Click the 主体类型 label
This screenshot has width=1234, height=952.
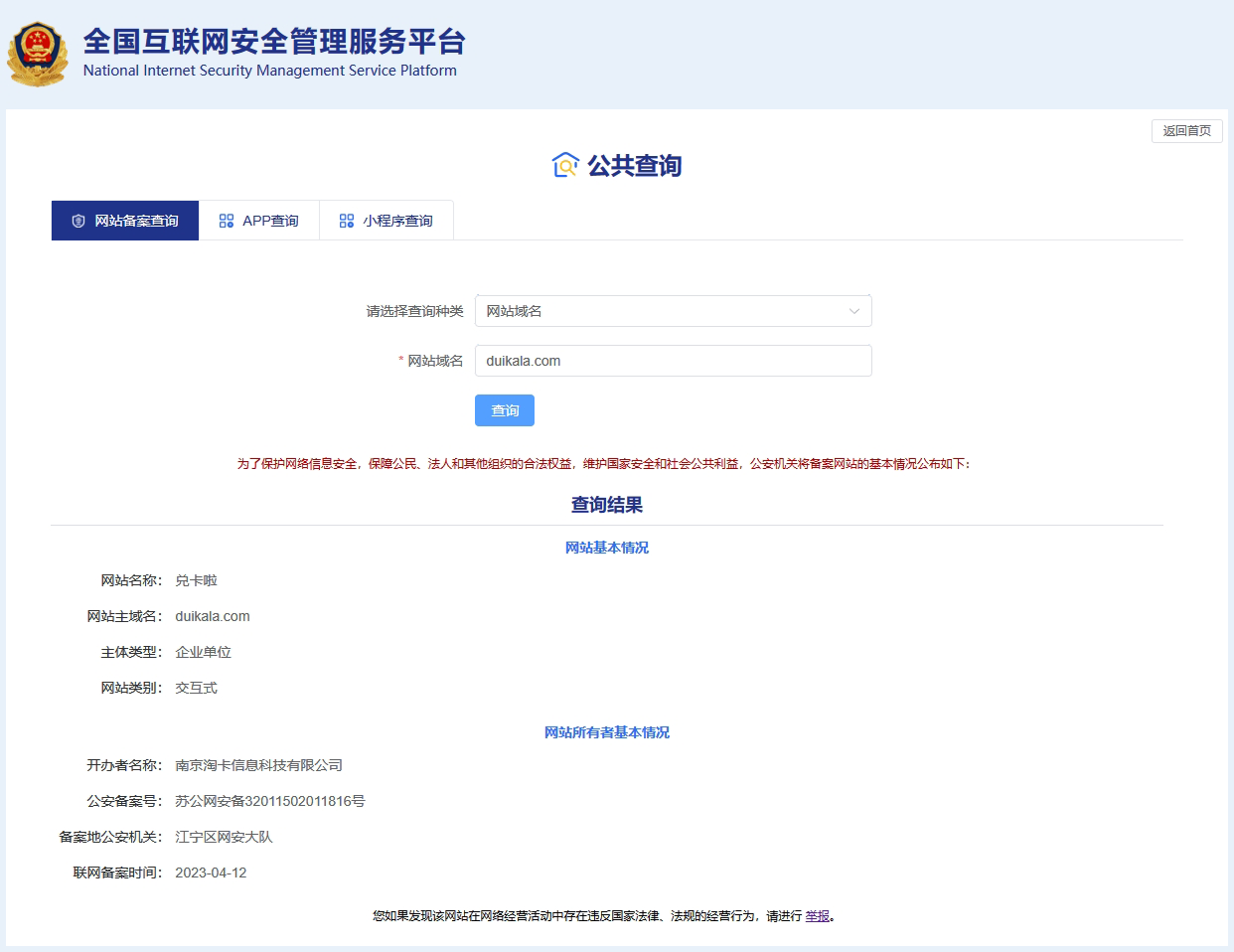click(x=131, y=652)
